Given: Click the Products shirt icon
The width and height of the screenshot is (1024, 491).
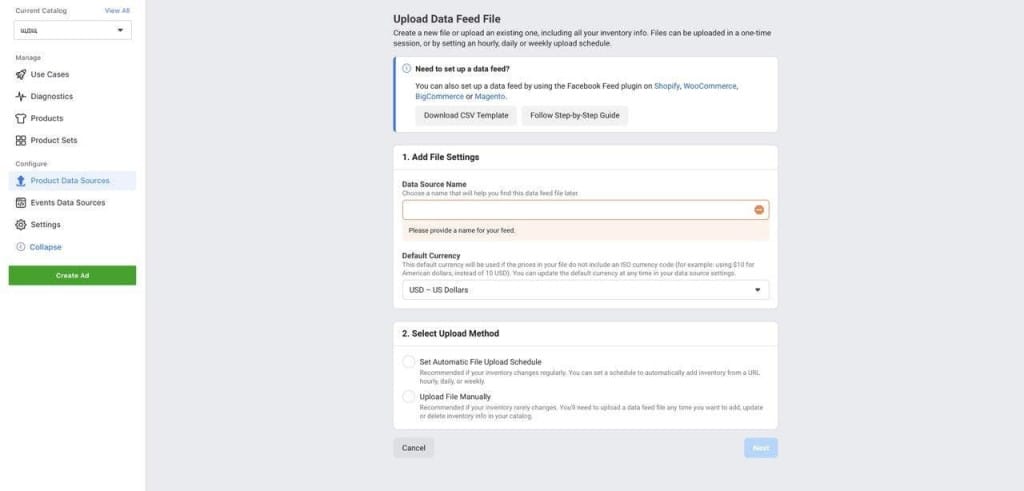Looking at the screenshot, I should (x=21, y=119).
